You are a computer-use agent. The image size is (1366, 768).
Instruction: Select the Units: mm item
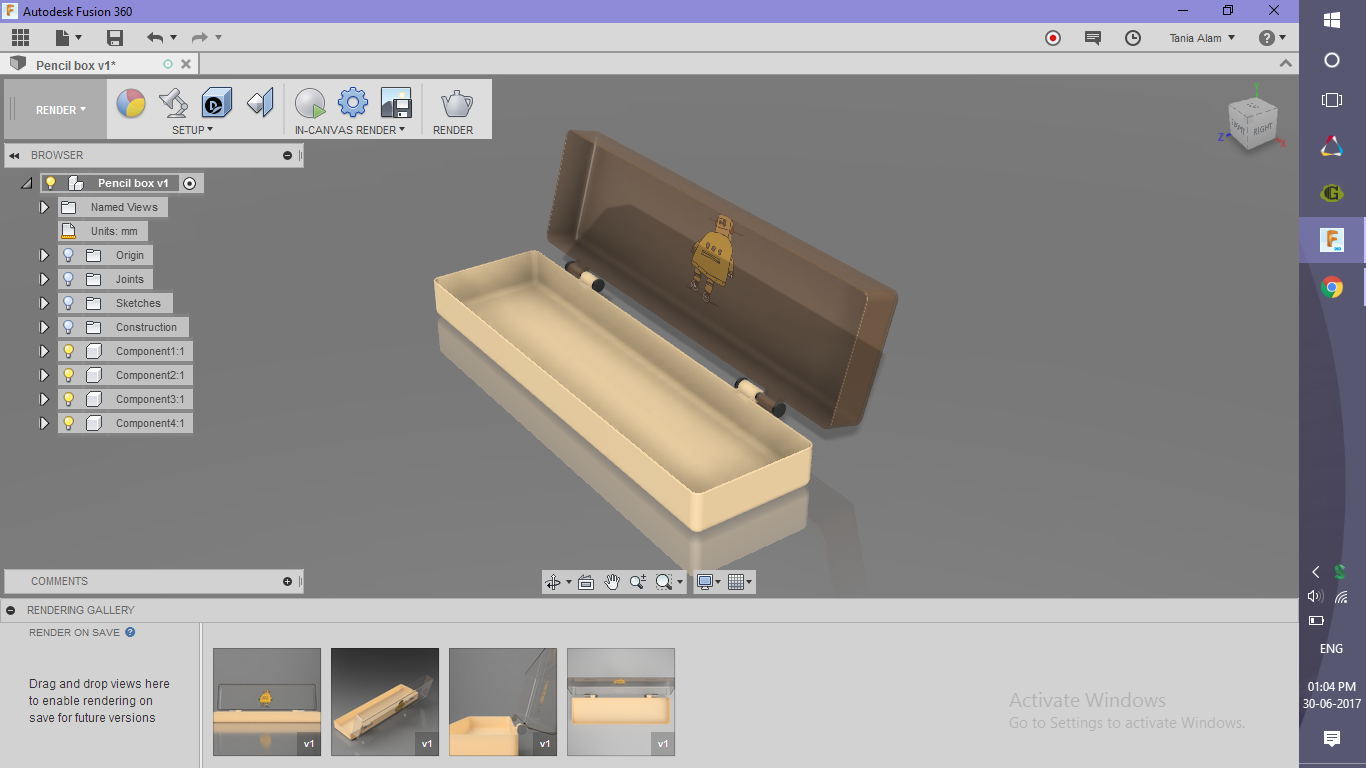pos(102,231)
